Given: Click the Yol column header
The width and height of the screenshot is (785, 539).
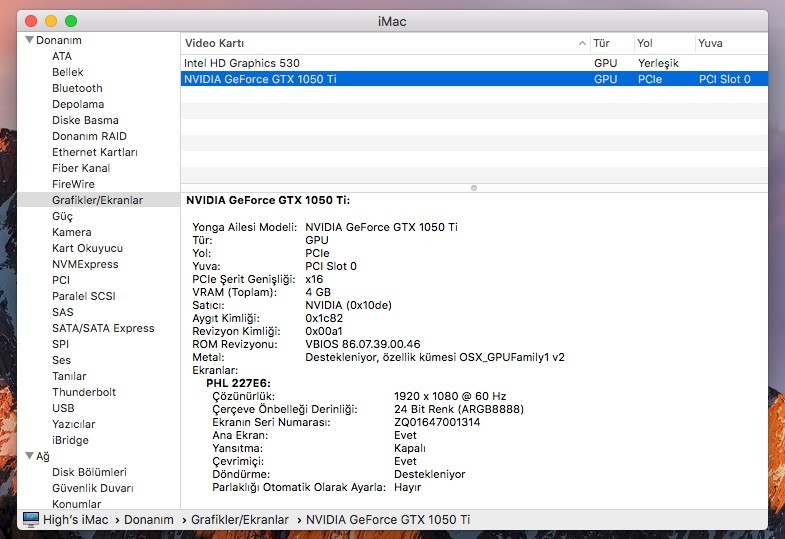Looking at the screenshot, I should [x=647, y=44].
